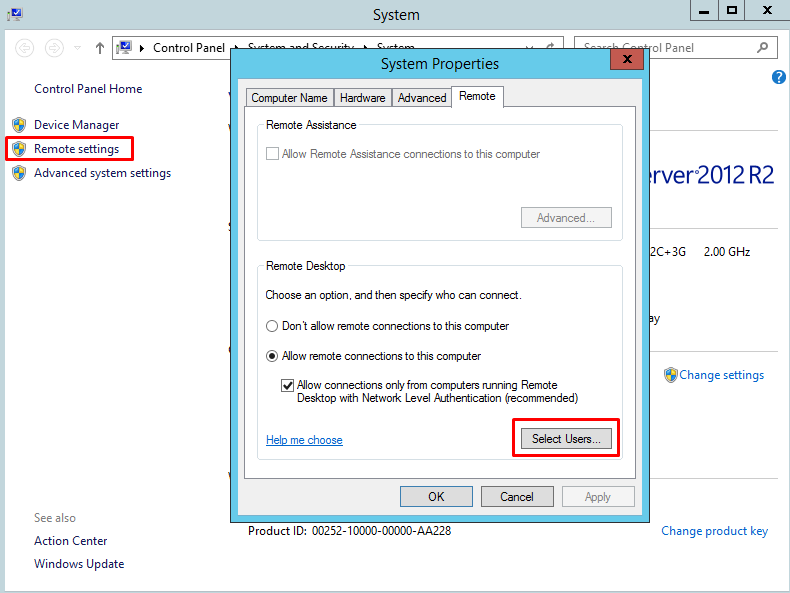The width and height of the screenshot is (790, 593).
Task: Switch to the Computer Name tab
Action: [289, 98]
